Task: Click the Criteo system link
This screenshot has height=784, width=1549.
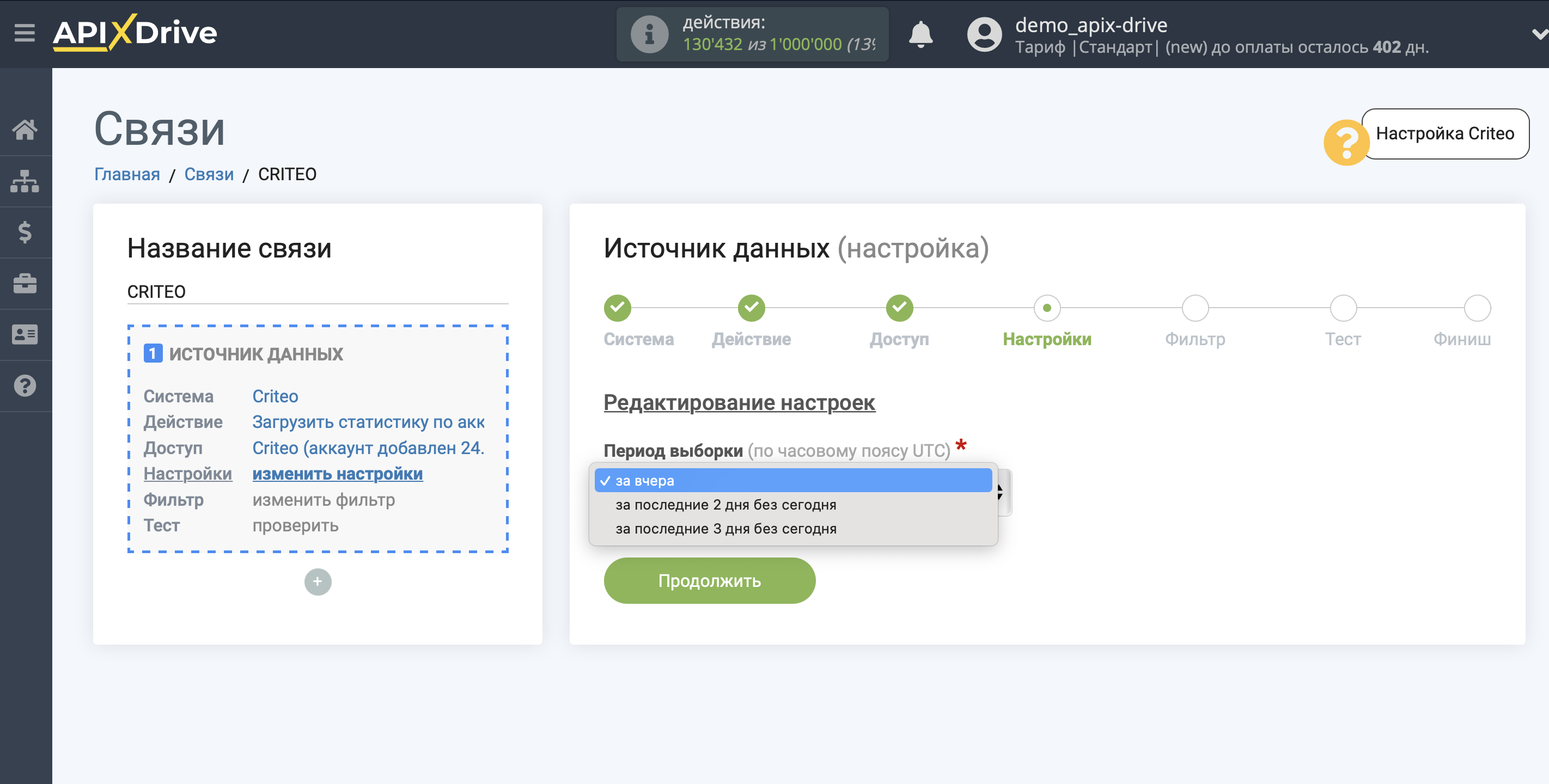Action: (x=275, y=396)
